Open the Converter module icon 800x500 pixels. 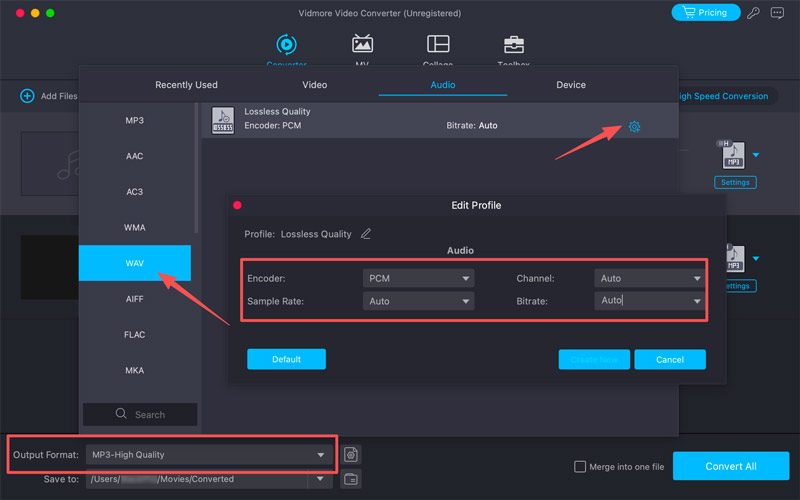pyautogui.click(x=286, y=45)
